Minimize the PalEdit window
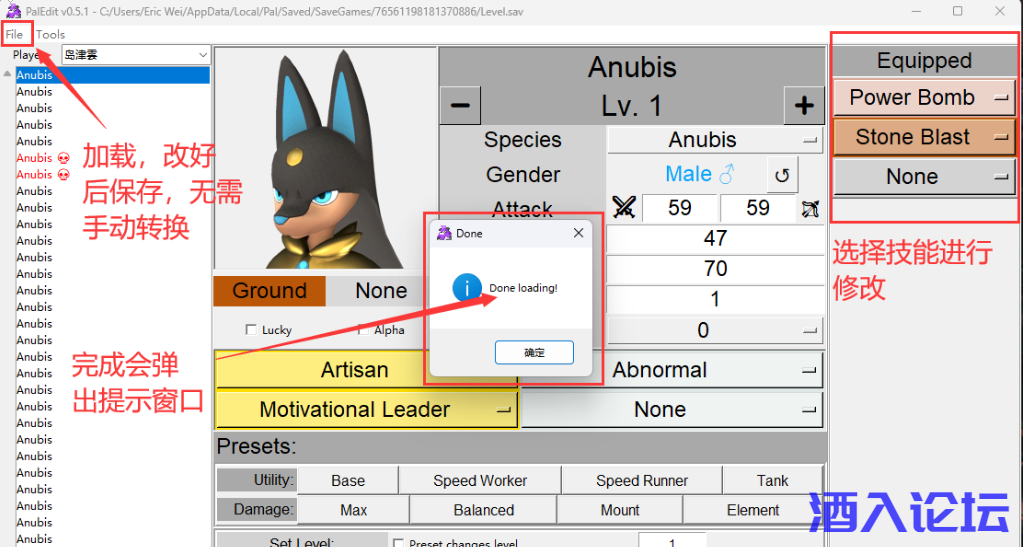The width and height of the screenshot is (1024, 547). point(917,11)
